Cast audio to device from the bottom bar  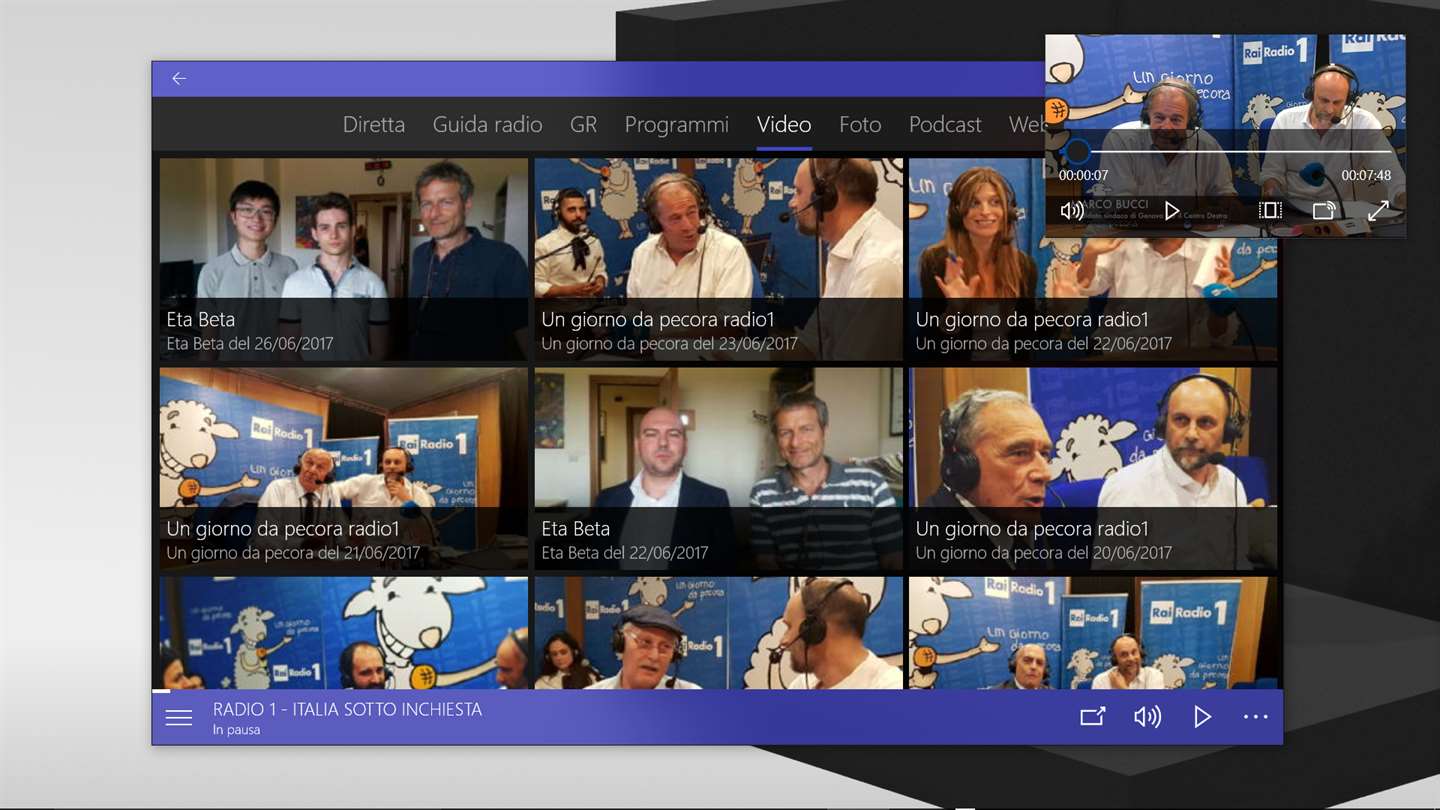tap(1093, 717)
